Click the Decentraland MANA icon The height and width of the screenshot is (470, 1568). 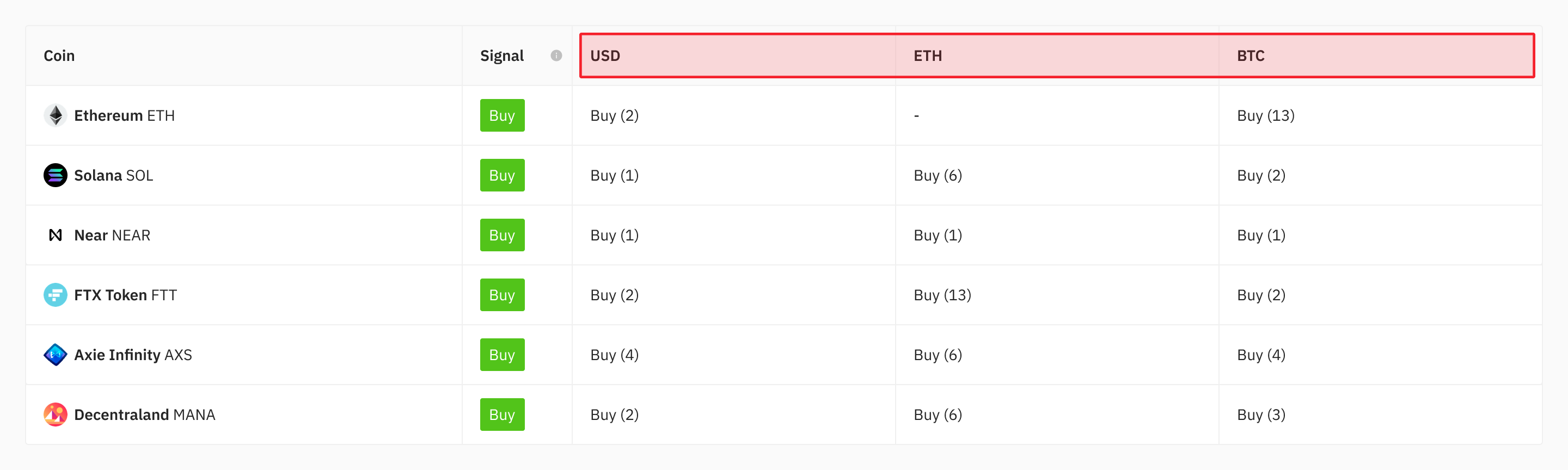click(x=55, y=414)
